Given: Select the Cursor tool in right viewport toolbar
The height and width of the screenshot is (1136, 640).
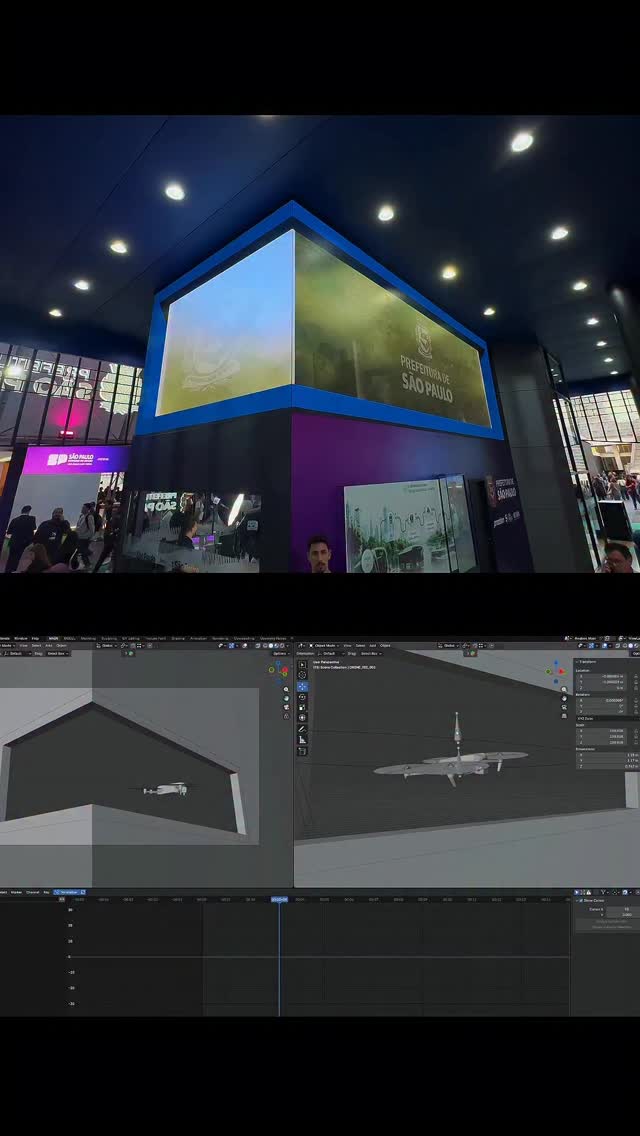Looking at the screenshot, I should point(302,675).
